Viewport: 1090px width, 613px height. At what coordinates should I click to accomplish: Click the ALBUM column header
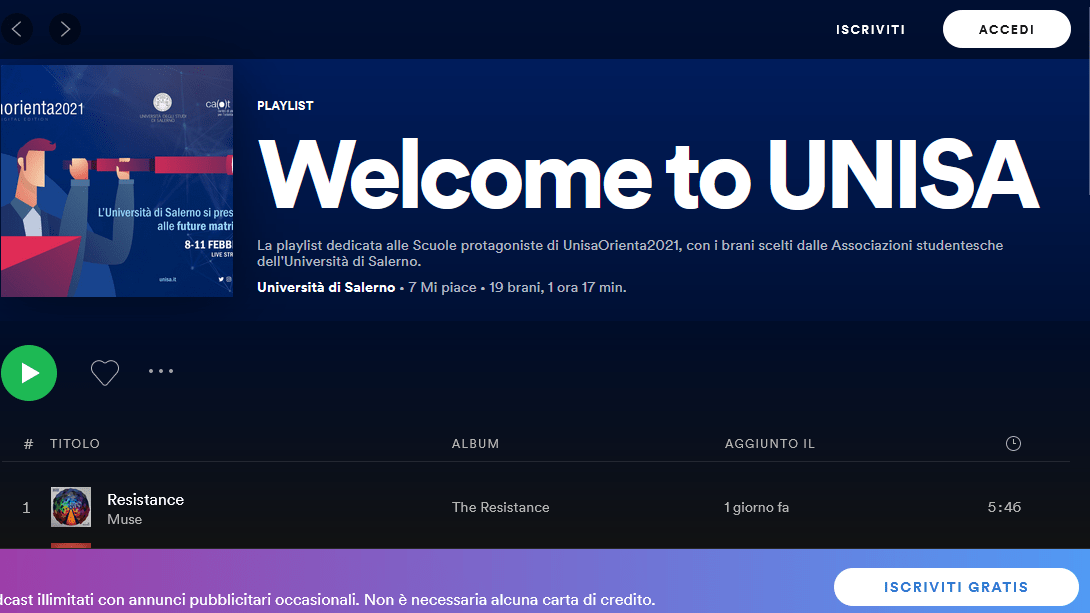[x=475, y=444]
